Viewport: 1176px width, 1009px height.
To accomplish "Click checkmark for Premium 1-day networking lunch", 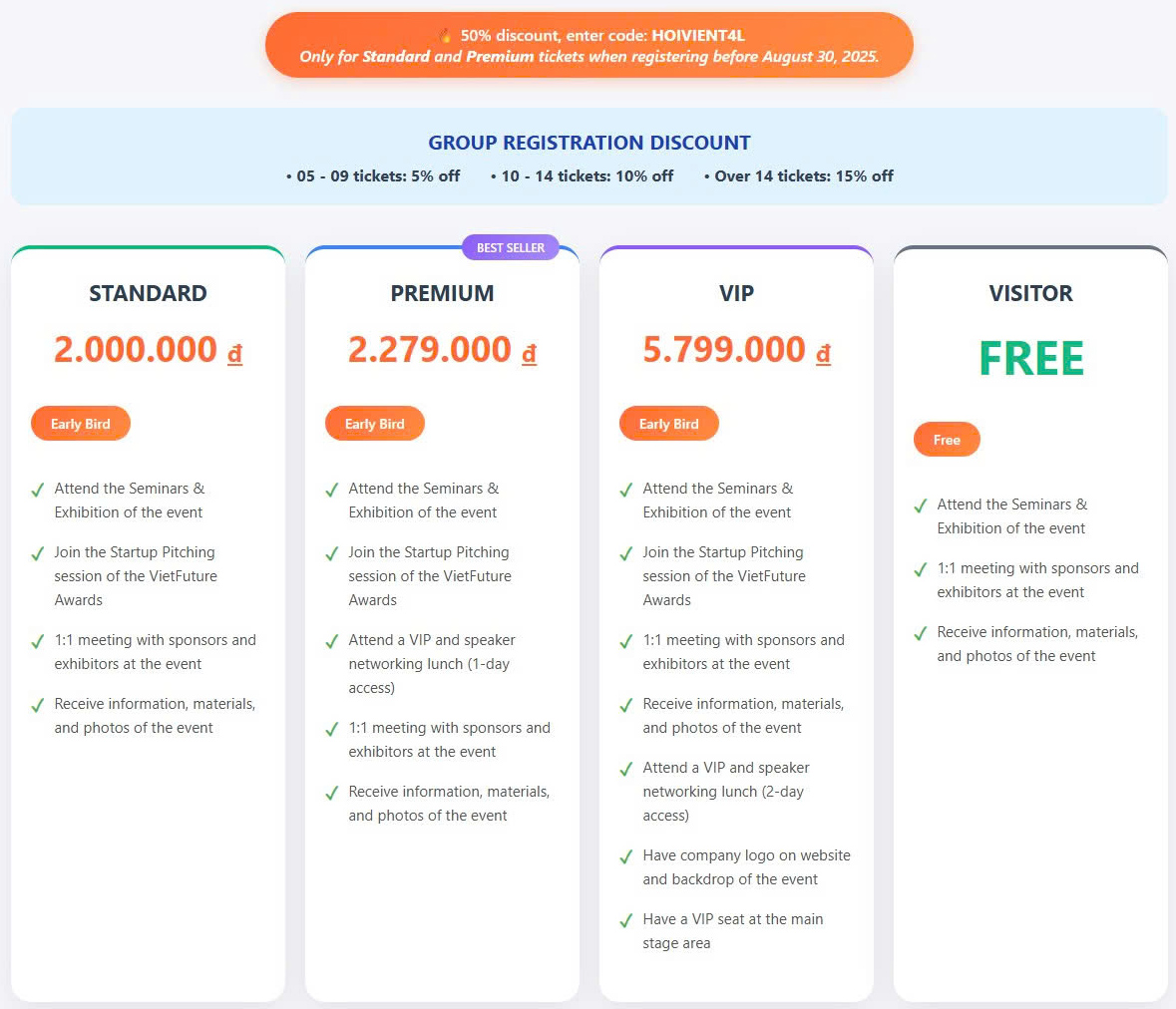I will (331, 642).
